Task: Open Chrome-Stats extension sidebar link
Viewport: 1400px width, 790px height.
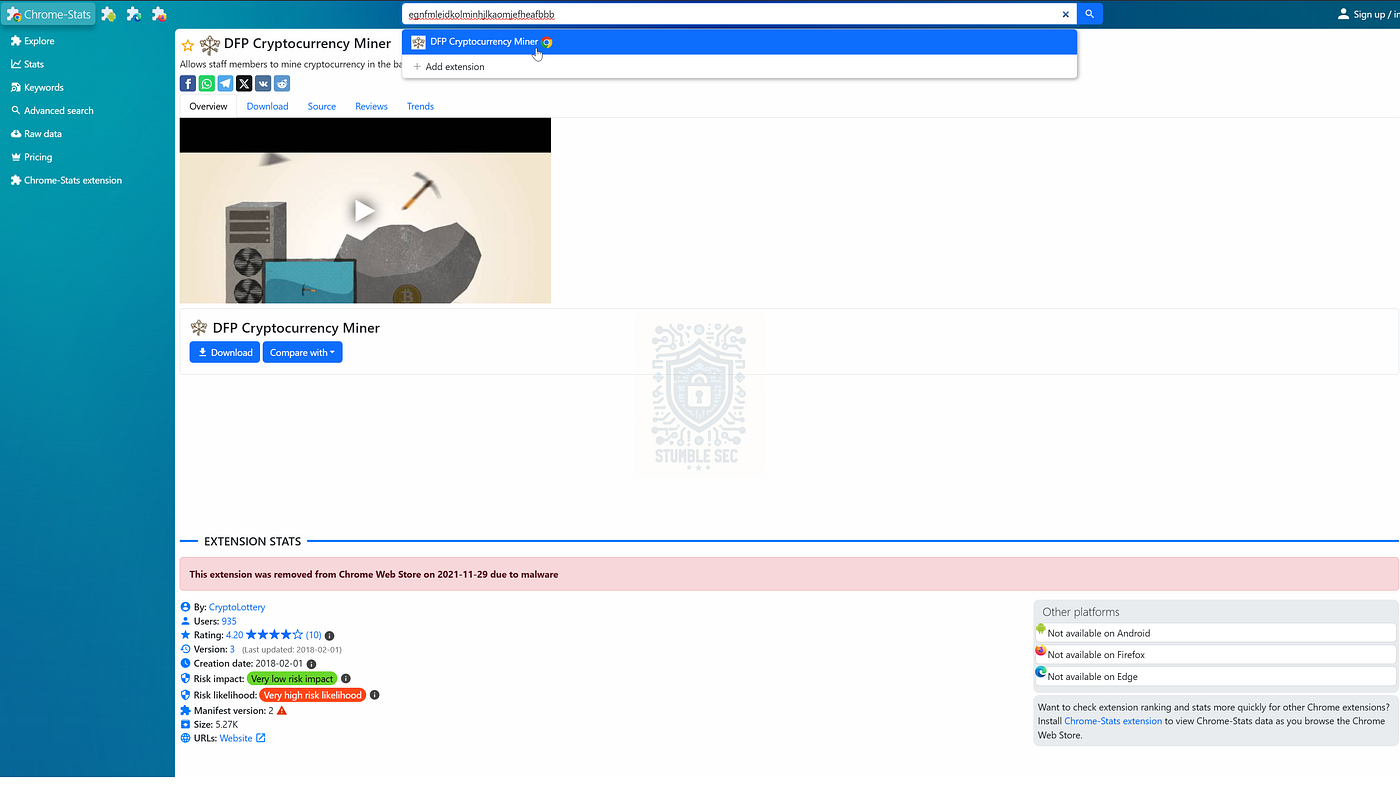Action: pos(66,180)
